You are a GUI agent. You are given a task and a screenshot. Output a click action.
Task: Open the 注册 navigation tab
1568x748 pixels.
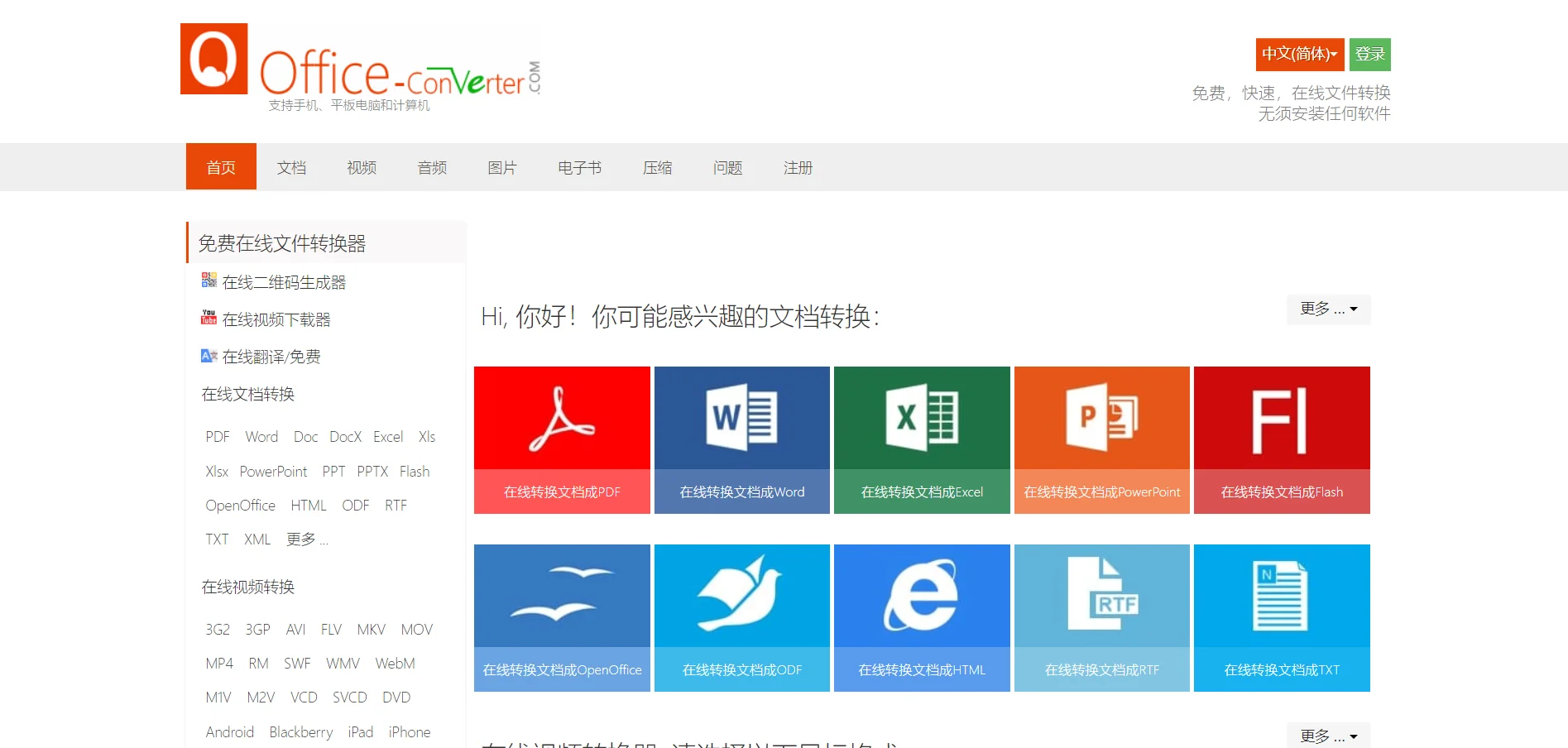[798, 168]
